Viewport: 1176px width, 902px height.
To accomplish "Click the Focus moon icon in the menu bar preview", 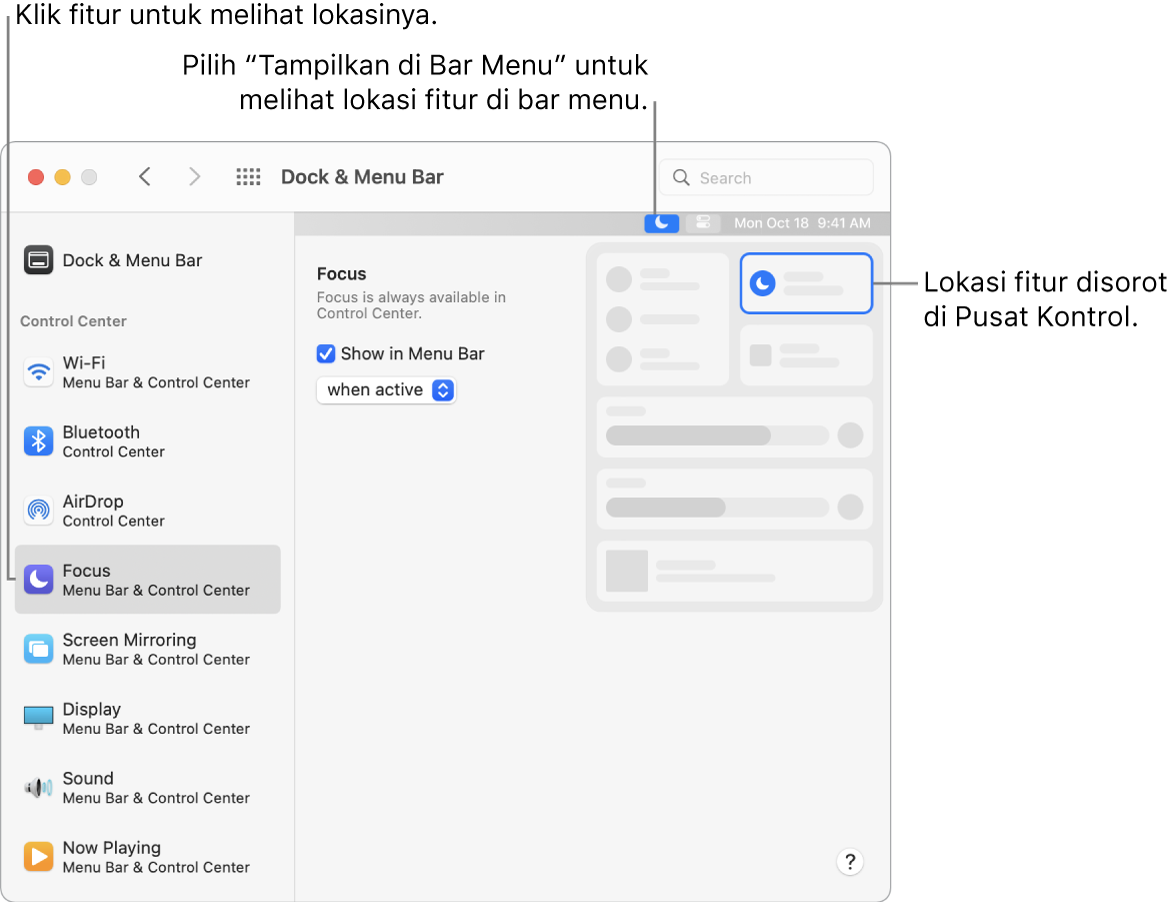I will [661, 222].
